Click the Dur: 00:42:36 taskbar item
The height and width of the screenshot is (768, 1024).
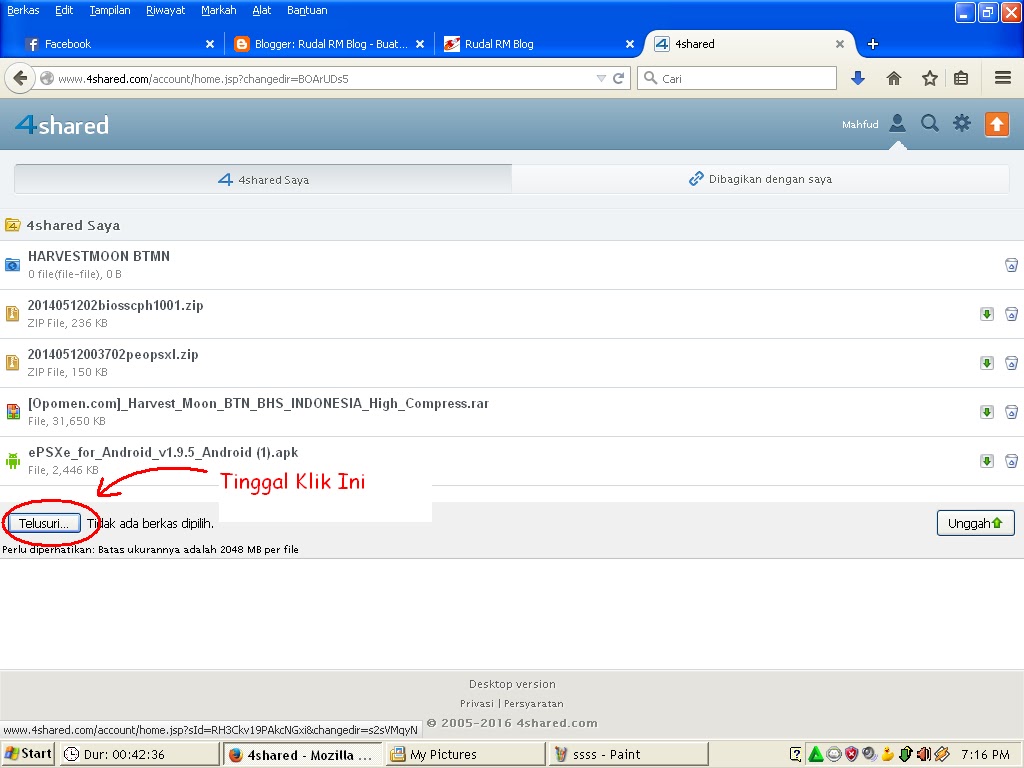[140, 754]
